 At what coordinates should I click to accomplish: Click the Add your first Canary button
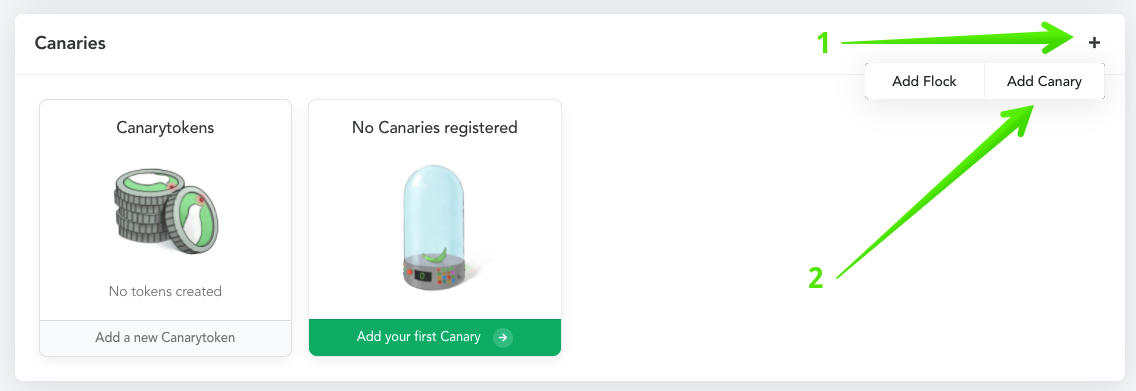point(435,337)
